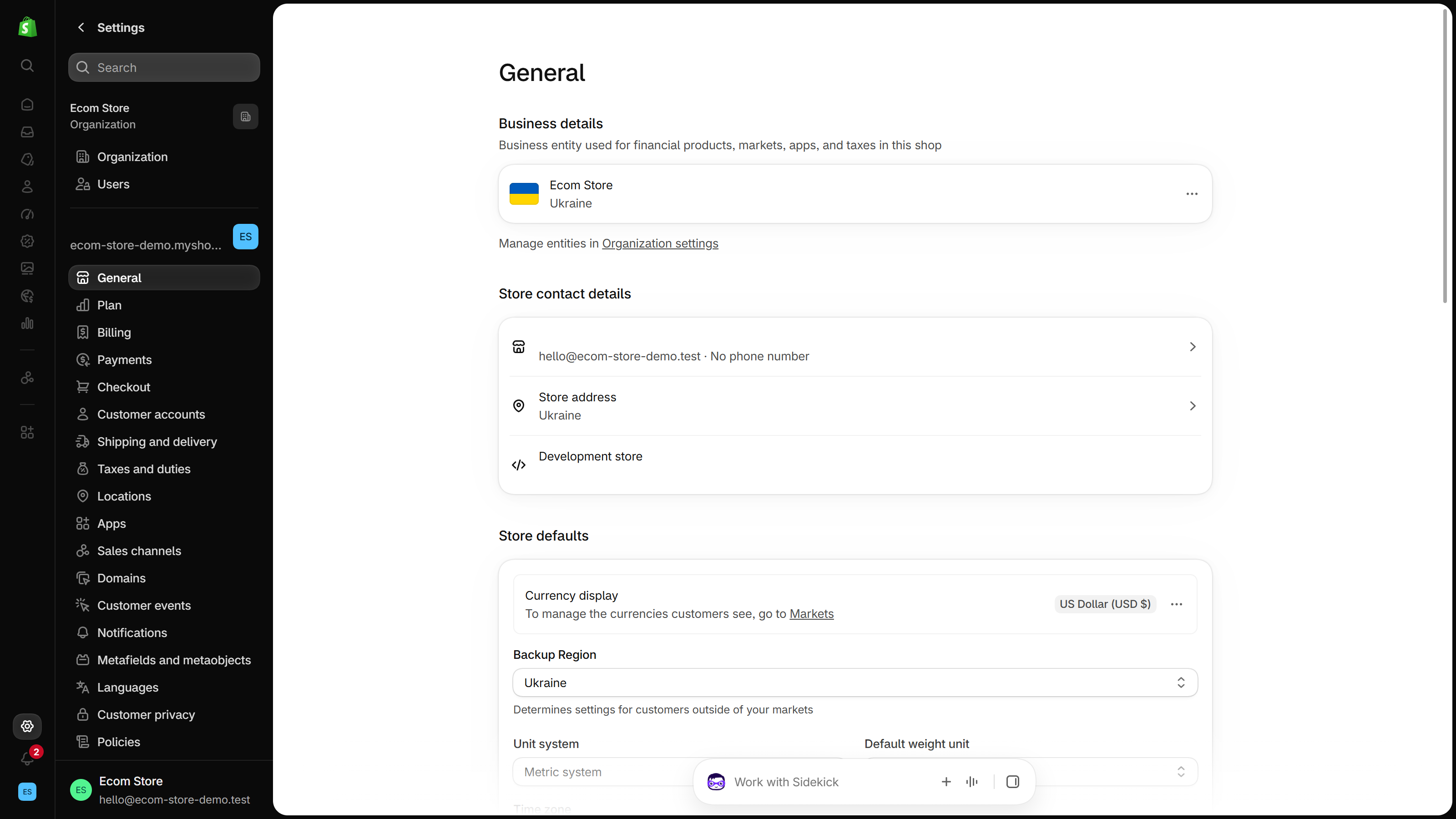The height and width of the screenshot is (819, 1456).
Task: Open Checkout settings
Action: pyautogui.click(x=164, y=387)
